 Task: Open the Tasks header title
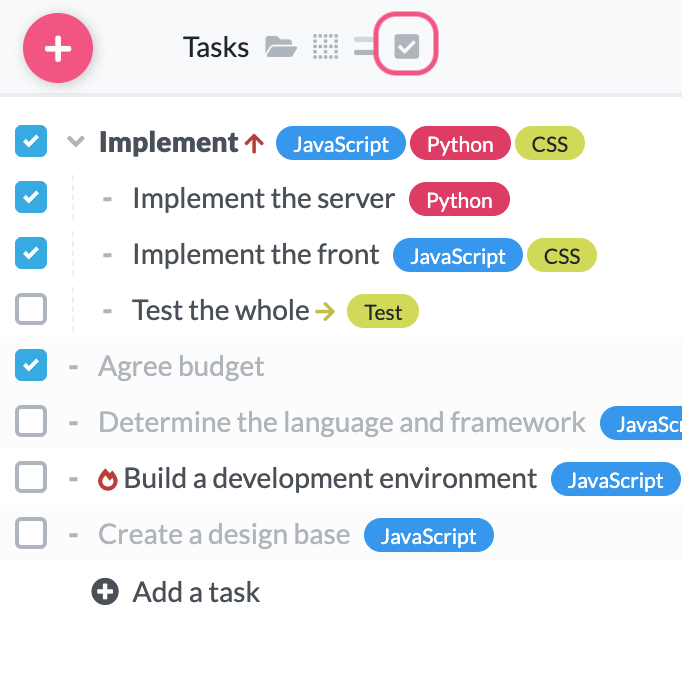click(x=216, y=47)
